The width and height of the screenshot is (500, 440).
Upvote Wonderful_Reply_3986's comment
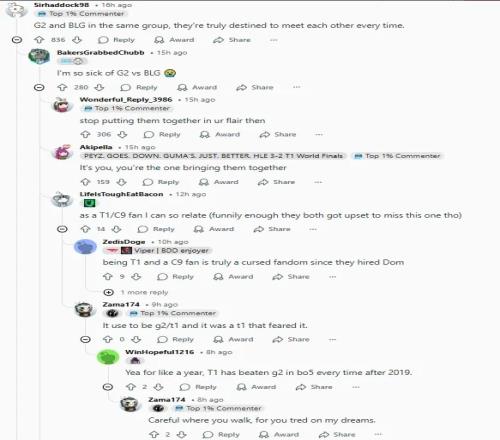pos(85,134)
